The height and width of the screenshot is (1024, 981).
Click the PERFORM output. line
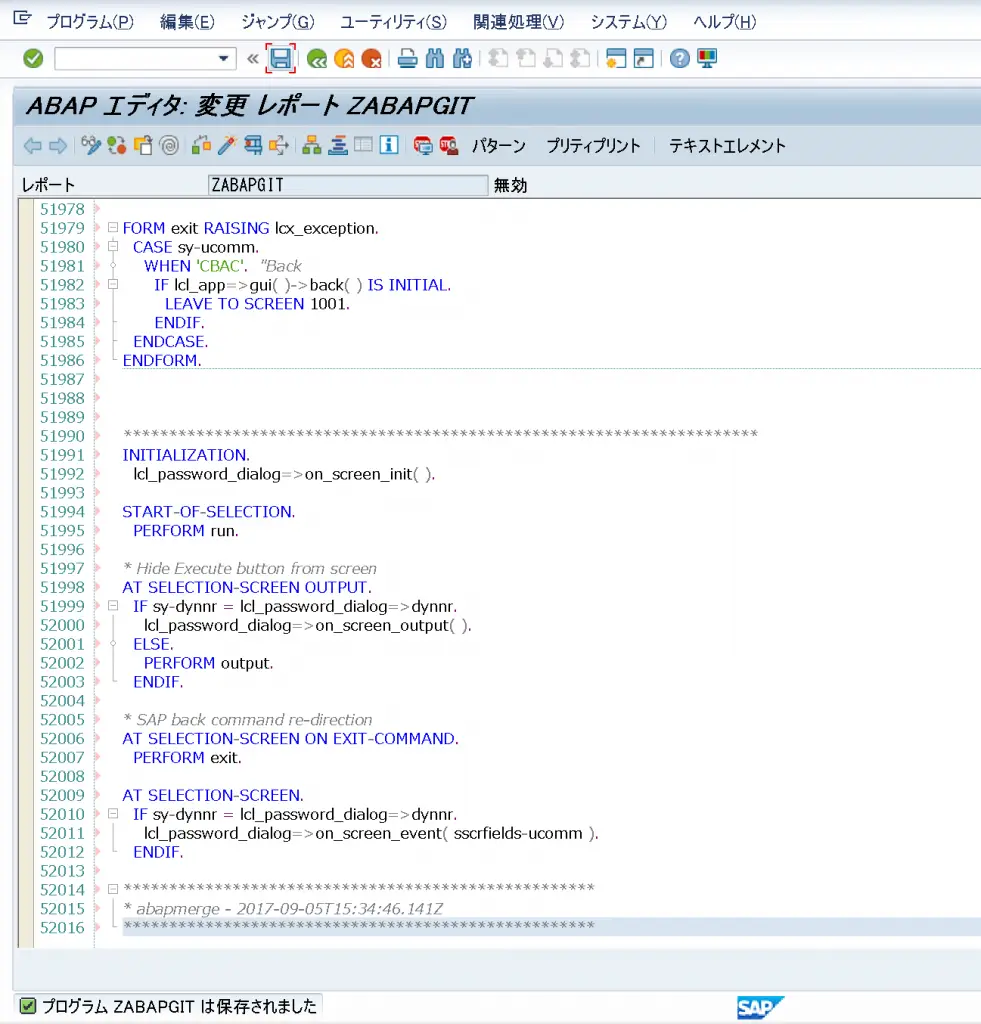coord(208,663)
